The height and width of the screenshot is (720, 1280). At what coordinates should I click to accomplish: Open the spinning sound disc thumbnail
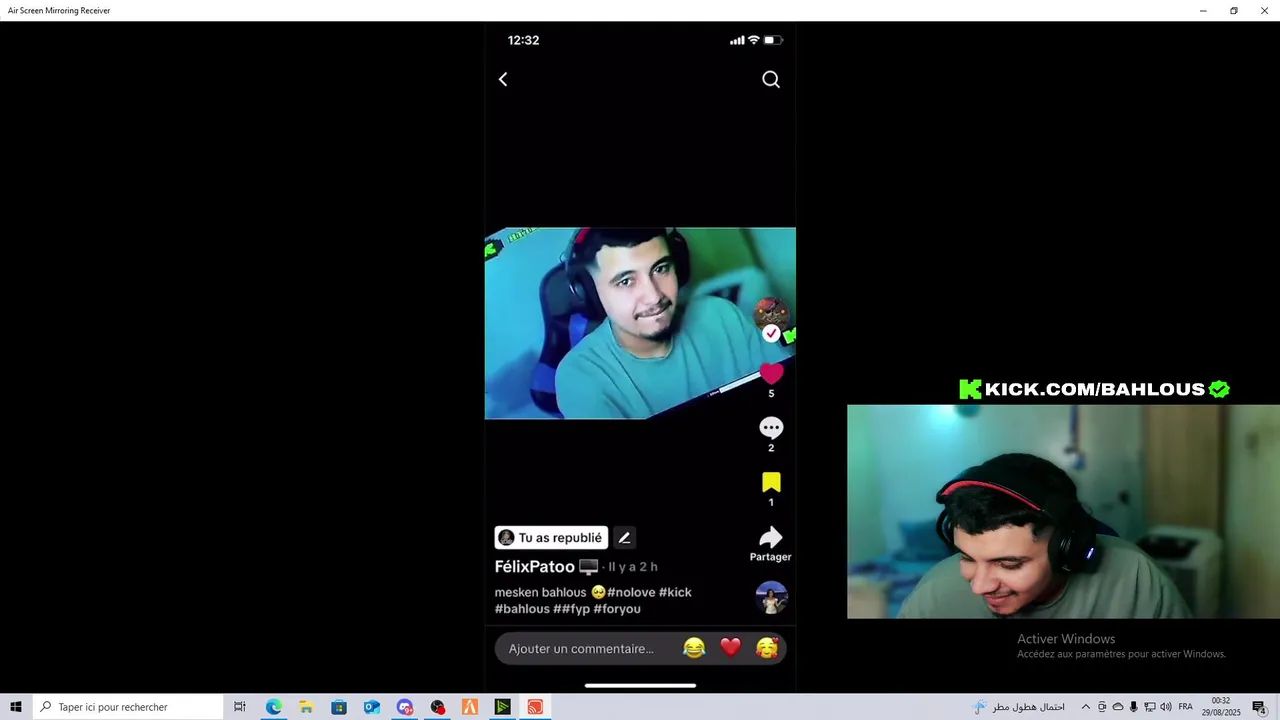point(771,598)
